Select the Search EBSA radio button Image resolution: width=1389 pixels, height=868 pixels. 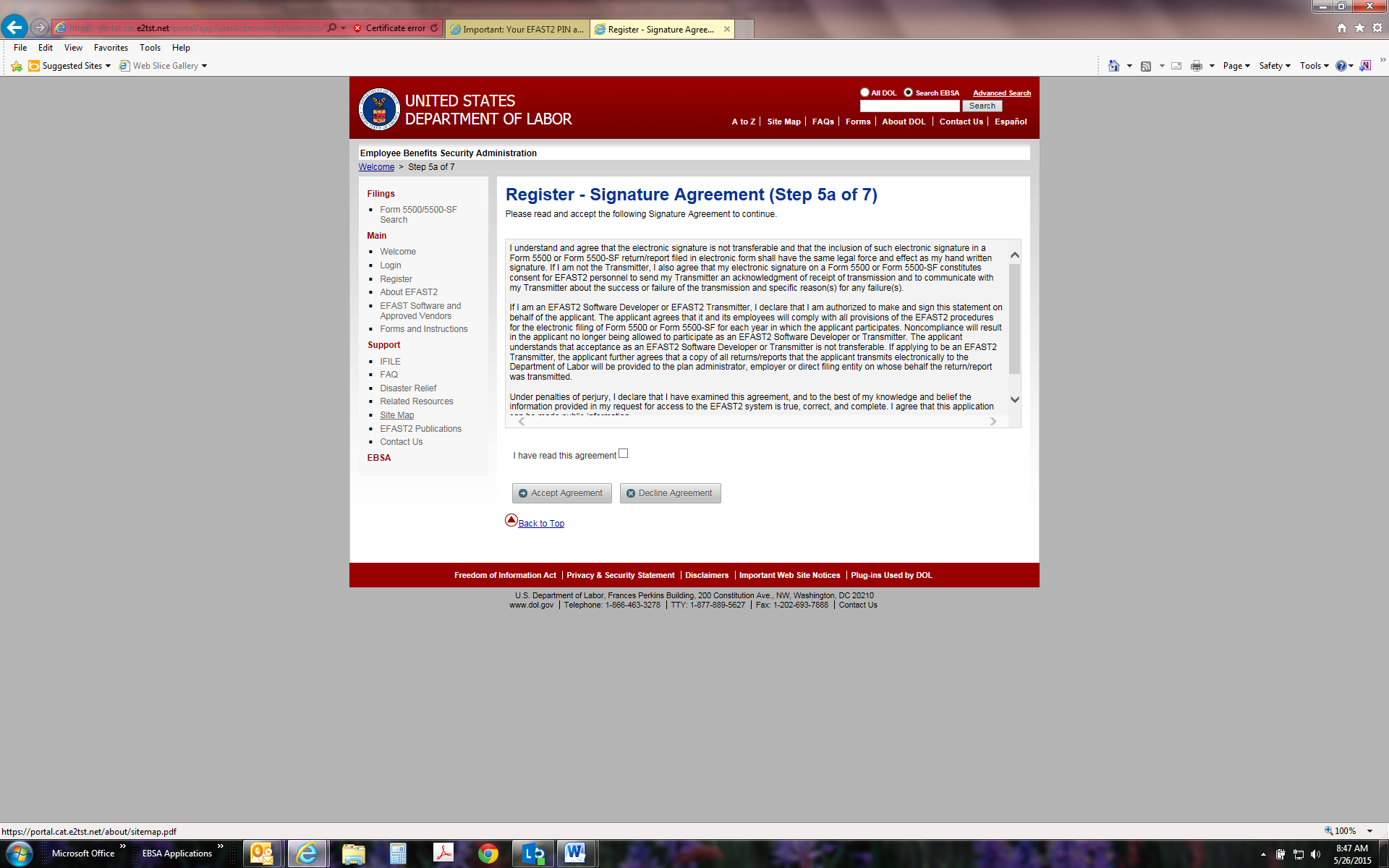click(x=908, y=93)
